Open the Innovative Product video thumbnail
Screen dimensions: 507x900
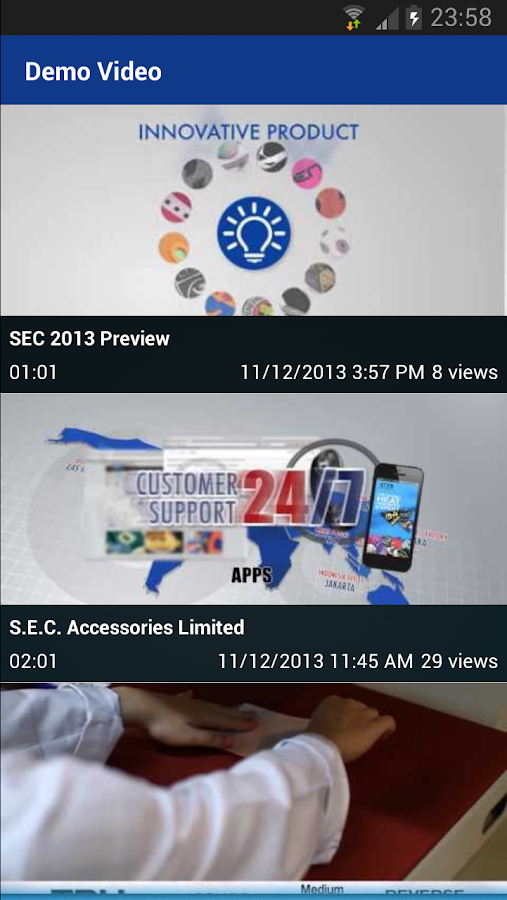(253, 210)
